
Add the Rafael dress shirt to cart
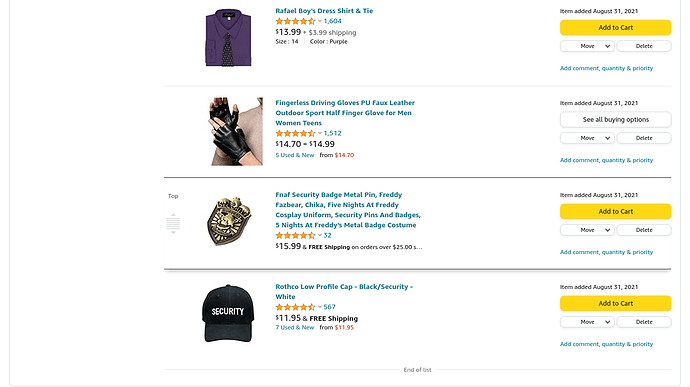615,28
